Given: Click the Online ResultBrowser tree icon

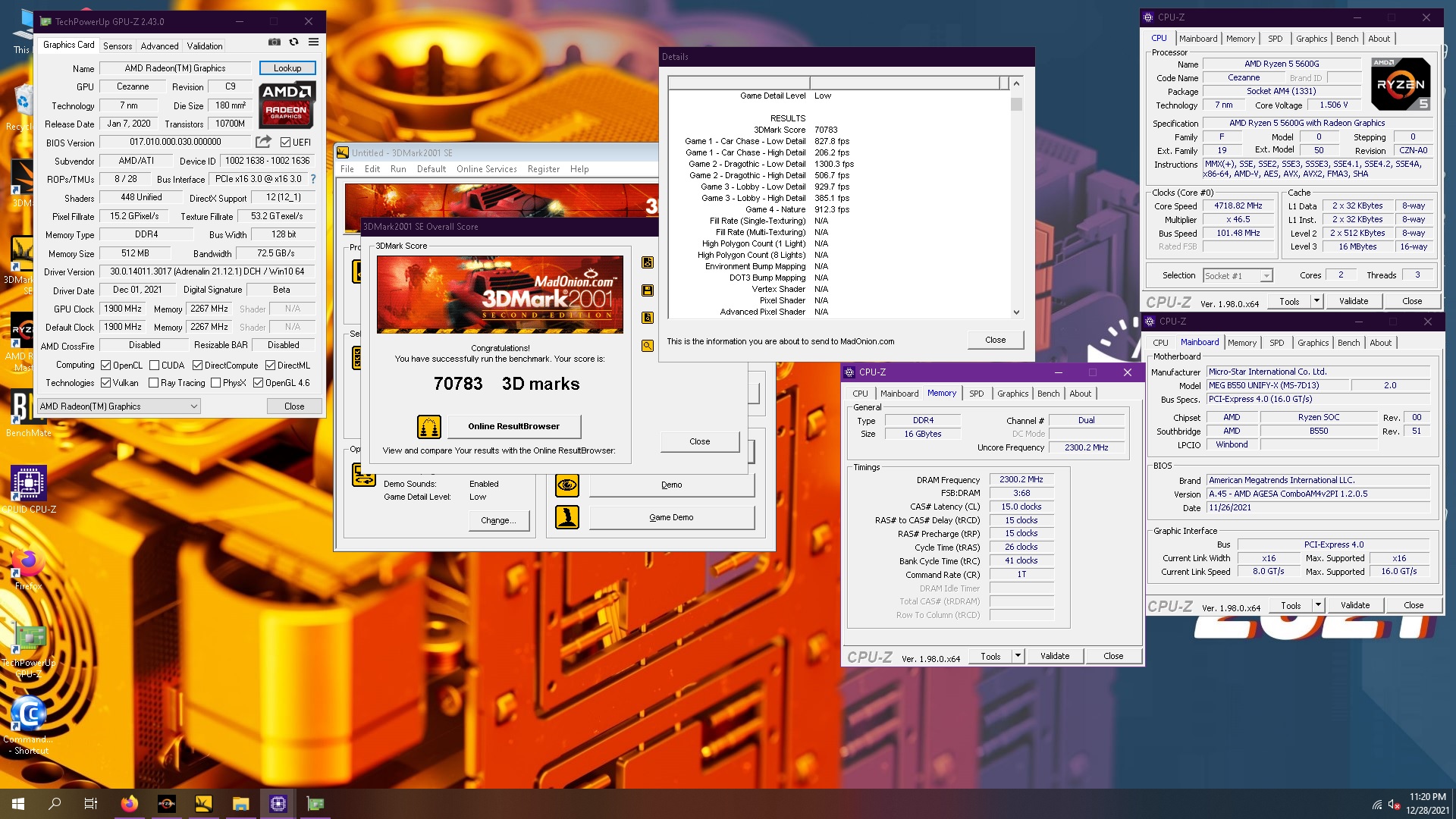Looking at the screenshot, I should point(429,427).
